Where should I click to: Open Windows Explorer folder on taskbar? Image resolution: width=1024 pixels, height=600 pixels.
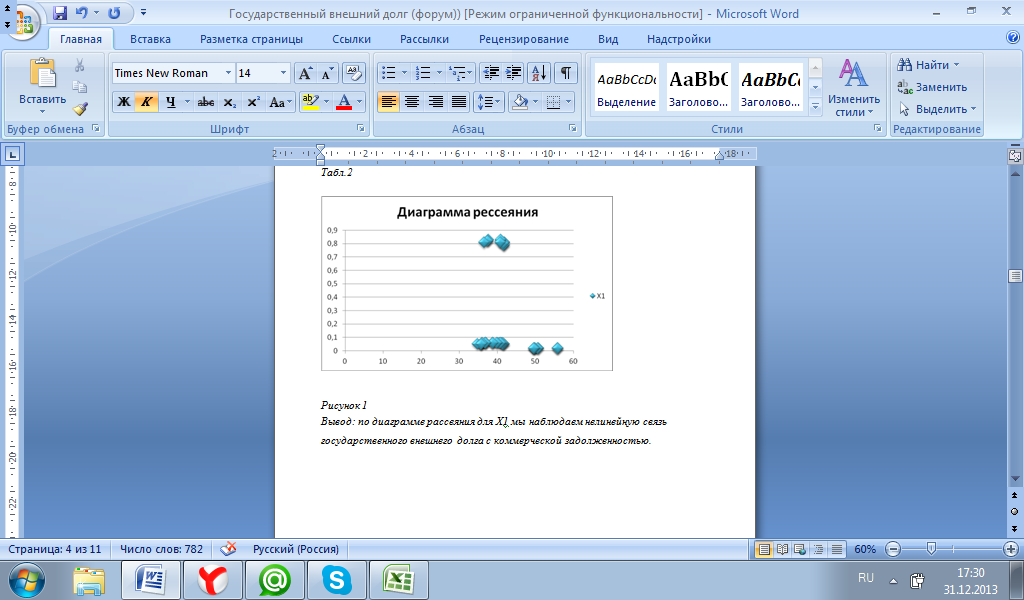click(x=89, y=580)
